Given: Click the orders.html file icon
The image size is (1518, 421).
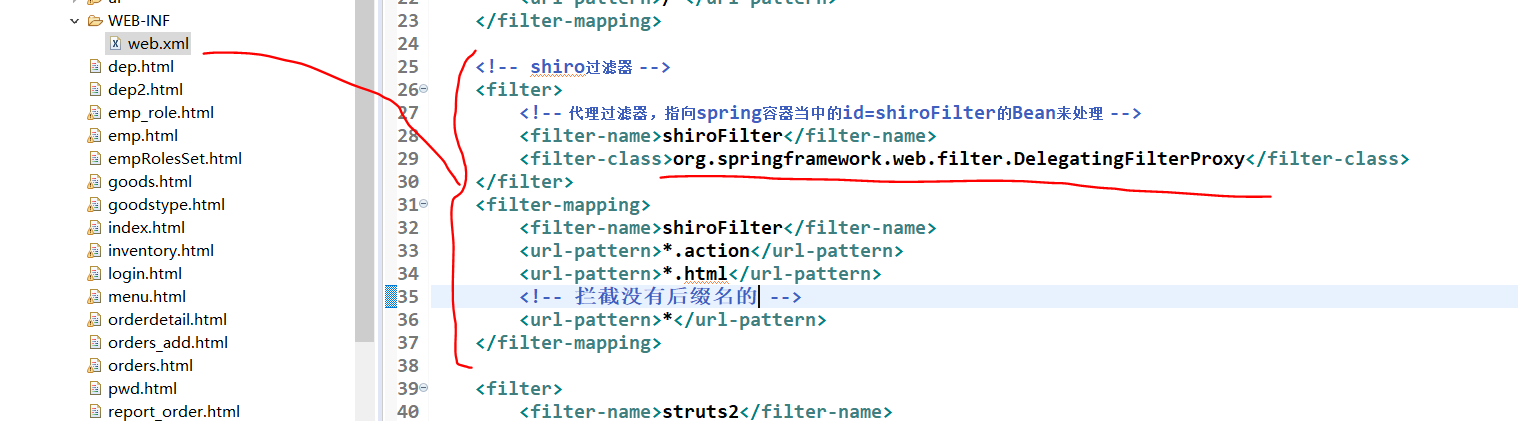Looking at the screenshot, I should click(95, 366).
